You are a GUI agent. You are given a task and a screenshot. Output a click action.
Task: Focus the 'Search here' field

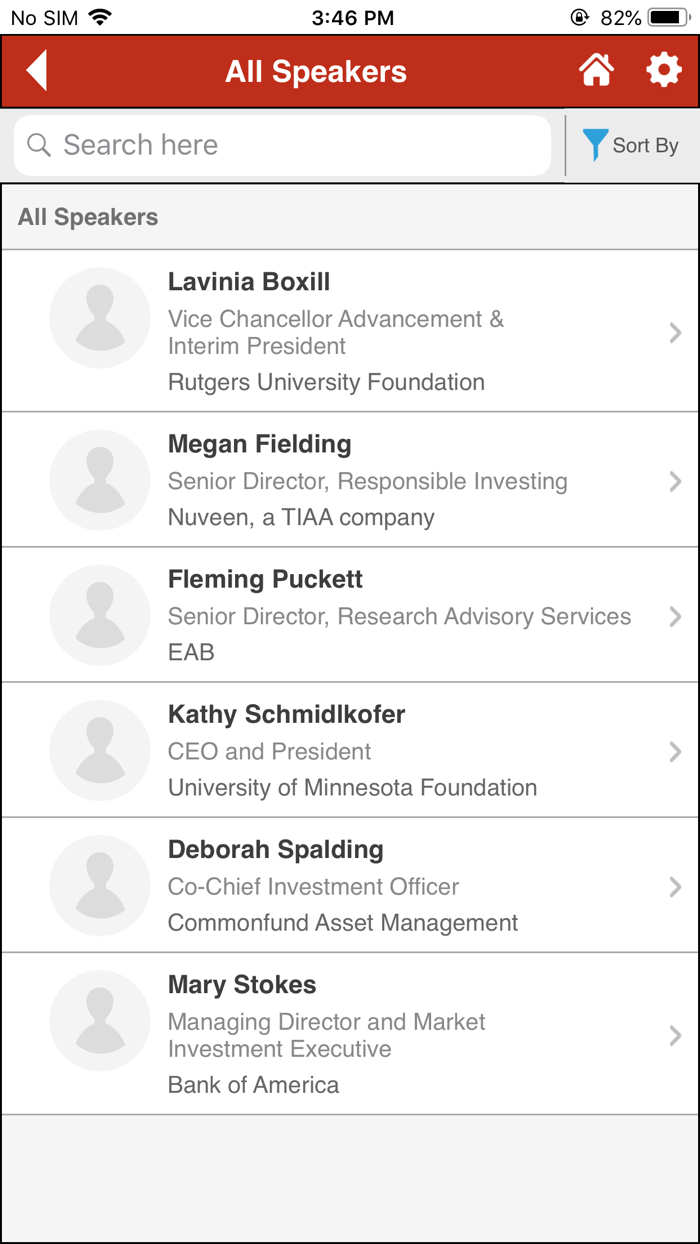click(x=300, y=146)
